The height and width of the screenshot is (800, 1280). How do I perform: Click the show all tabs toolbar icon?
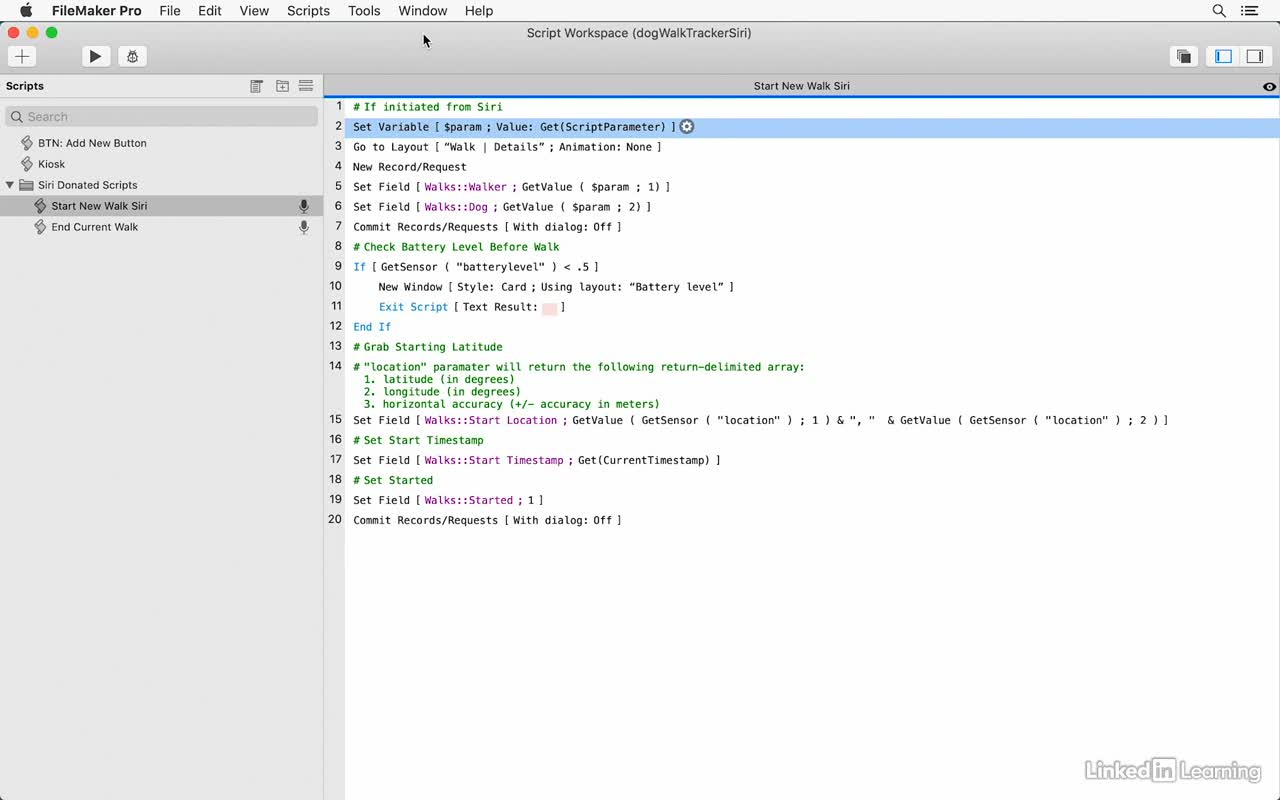click(1184, 57)
